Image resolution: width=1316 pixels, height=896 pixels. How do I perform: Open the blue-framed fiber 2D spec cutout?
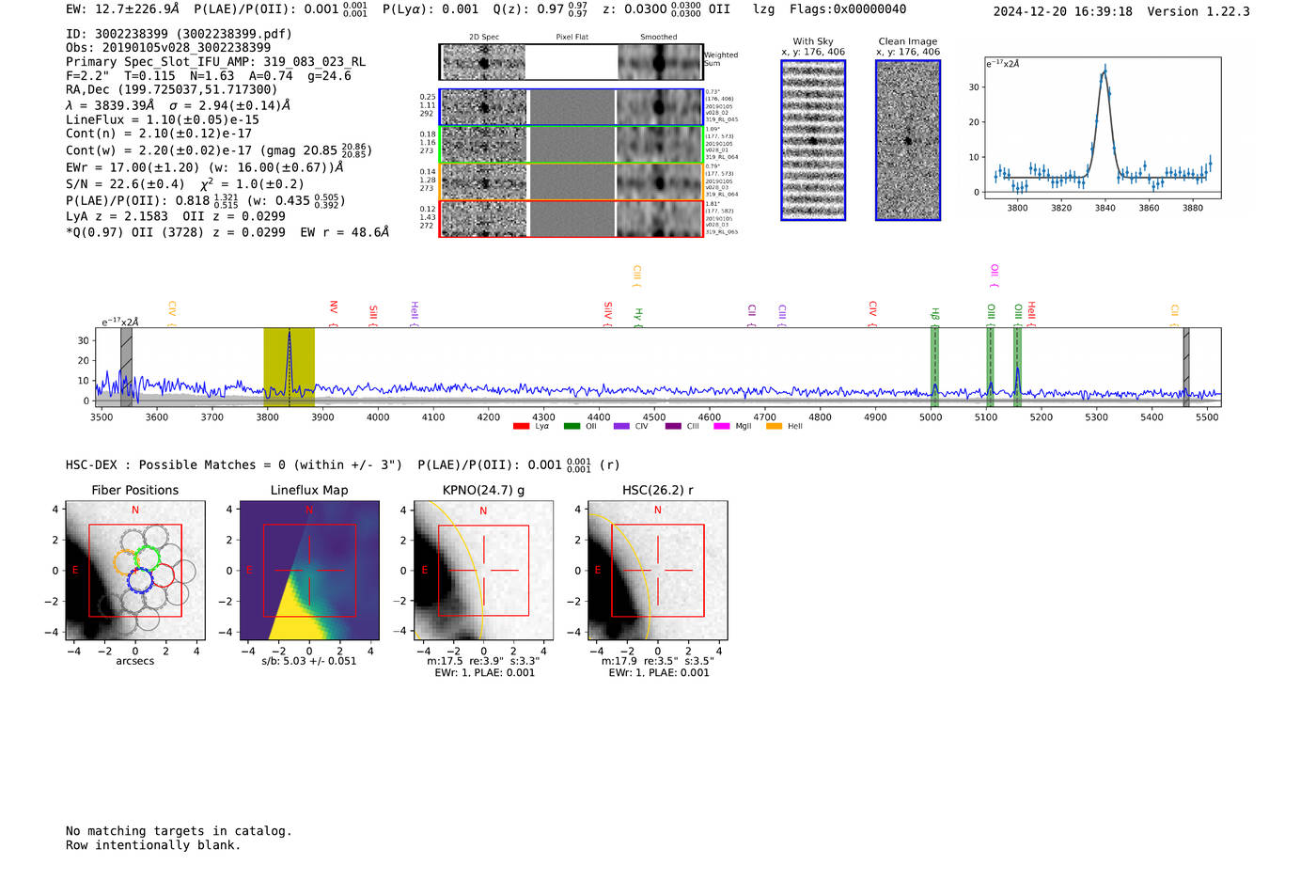coord(484,107)
